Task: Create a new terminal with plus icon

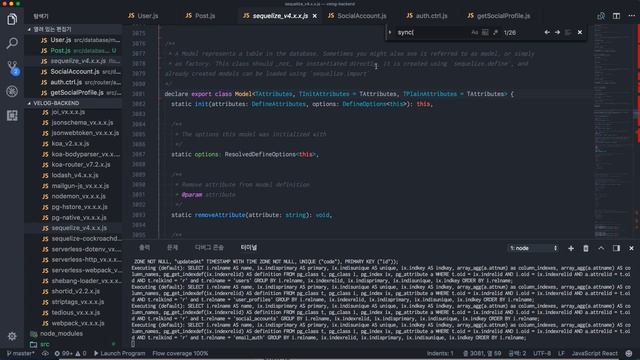Action: [x=571, y=248]
